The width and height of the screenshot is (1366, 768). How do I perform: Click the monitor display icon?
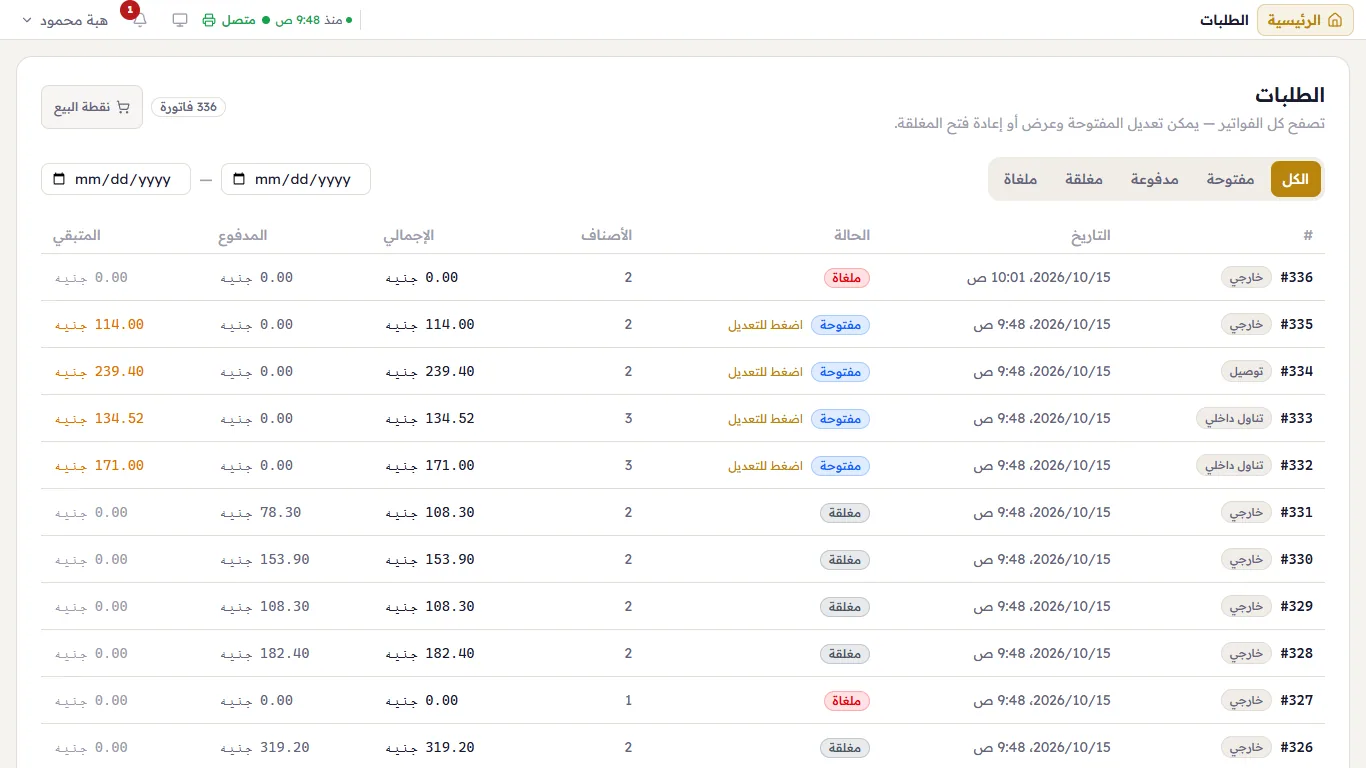pyautogui.click(x=180, y=20)
